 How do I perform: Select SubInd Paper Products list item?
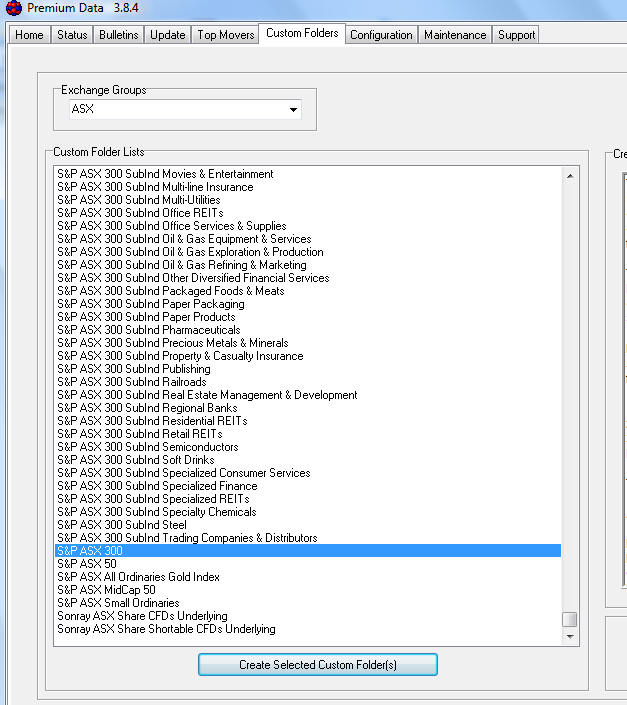(308, 317)
